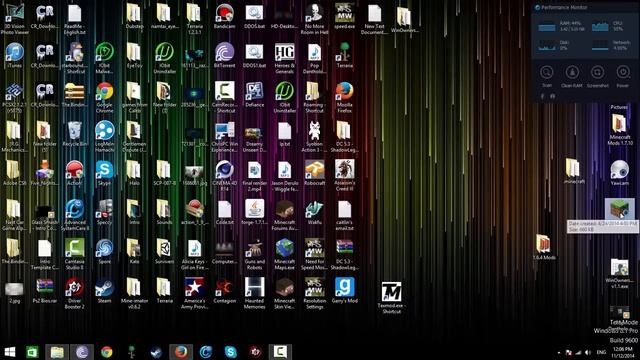The width and height of the screenshot is (640, 360).
Task: Select the Dubstep folder
Action: pyautogui.click(x=134, y=16)
